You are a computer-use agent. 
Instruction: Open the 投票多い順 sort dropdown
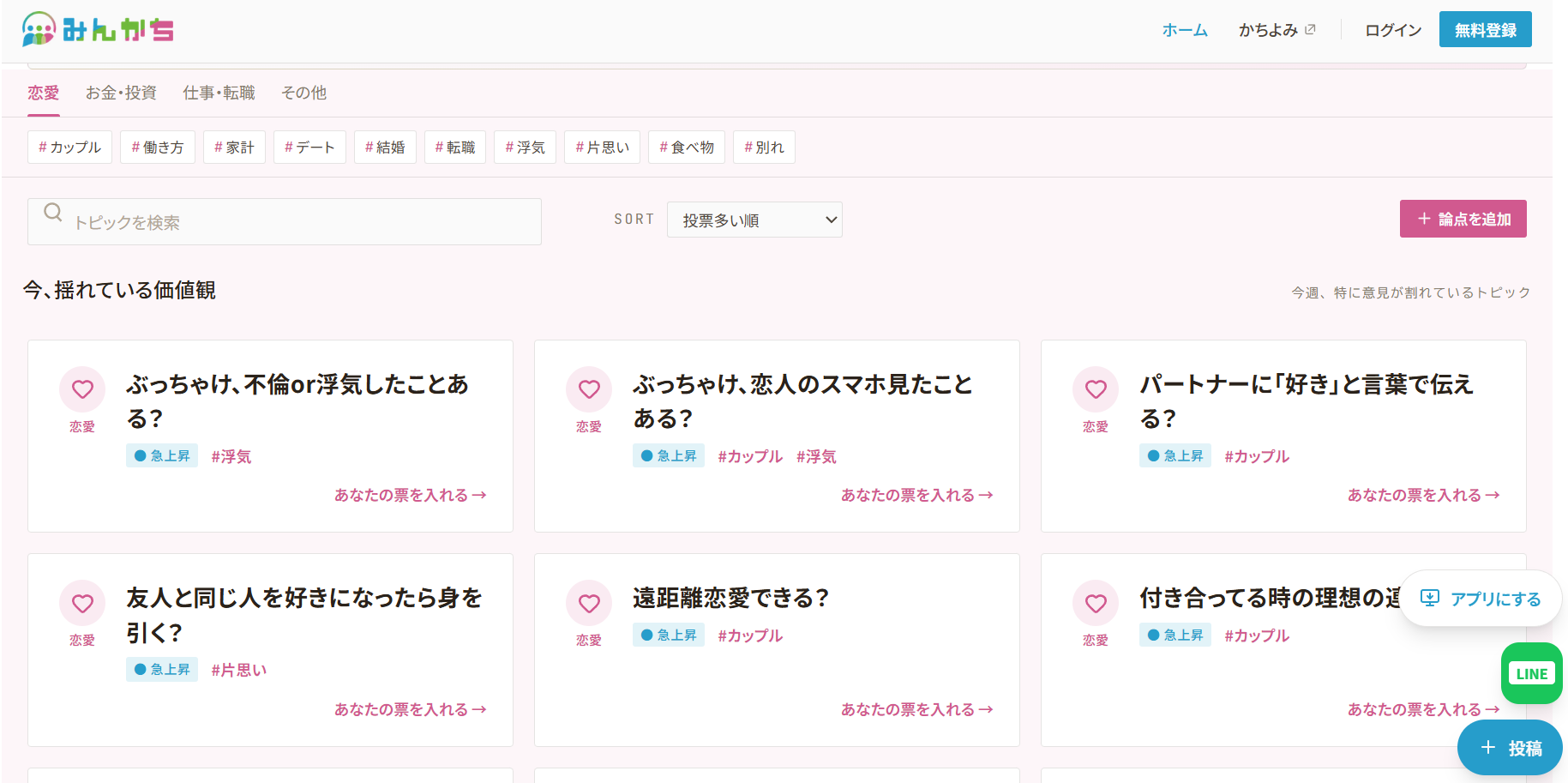coord(754,220)
